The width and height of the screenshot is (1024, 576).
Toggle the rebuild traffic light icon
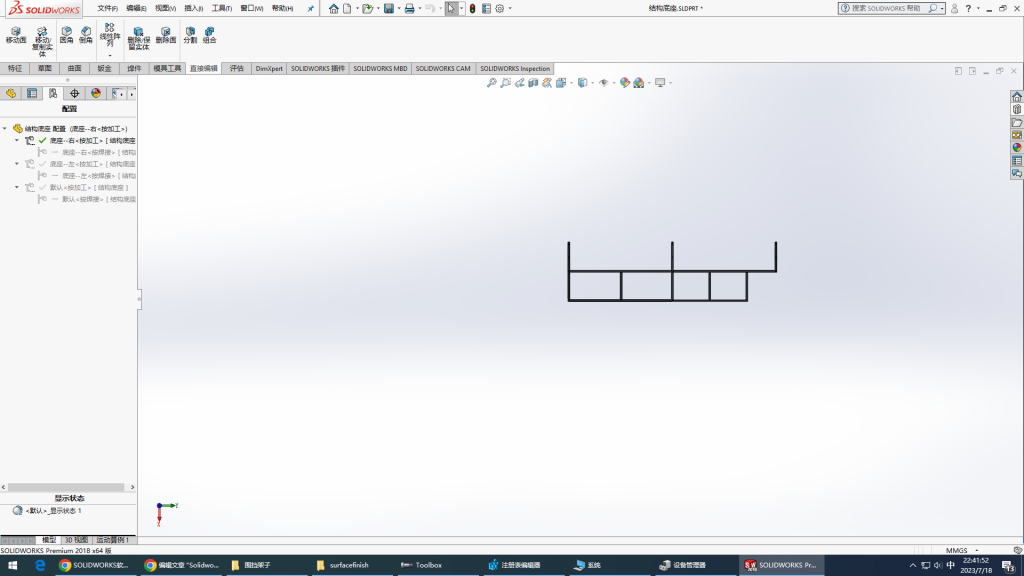pos(472,8)
